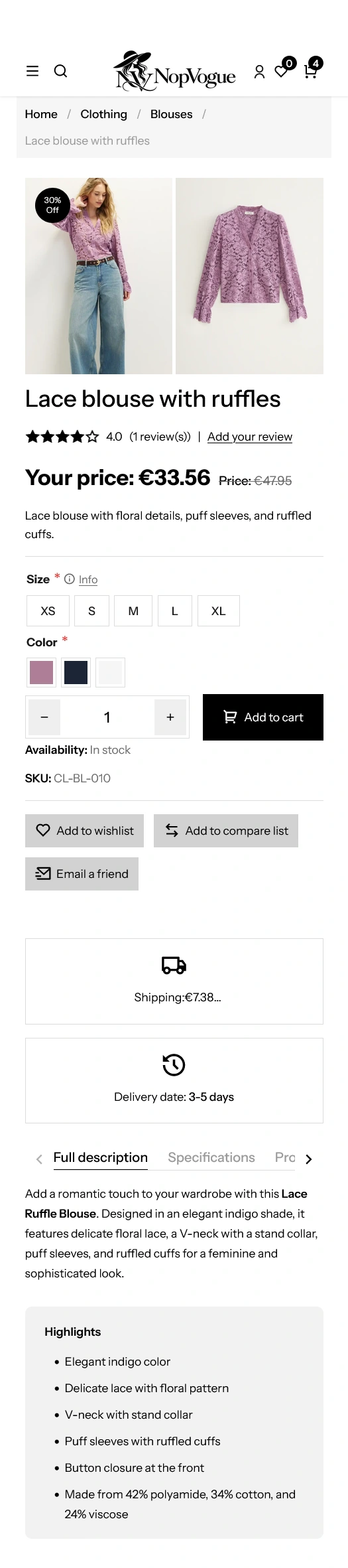The width and height of the screenshot is (348, 1568).
Task: Decrease quantity with minus button
Action: pos(44,717)
